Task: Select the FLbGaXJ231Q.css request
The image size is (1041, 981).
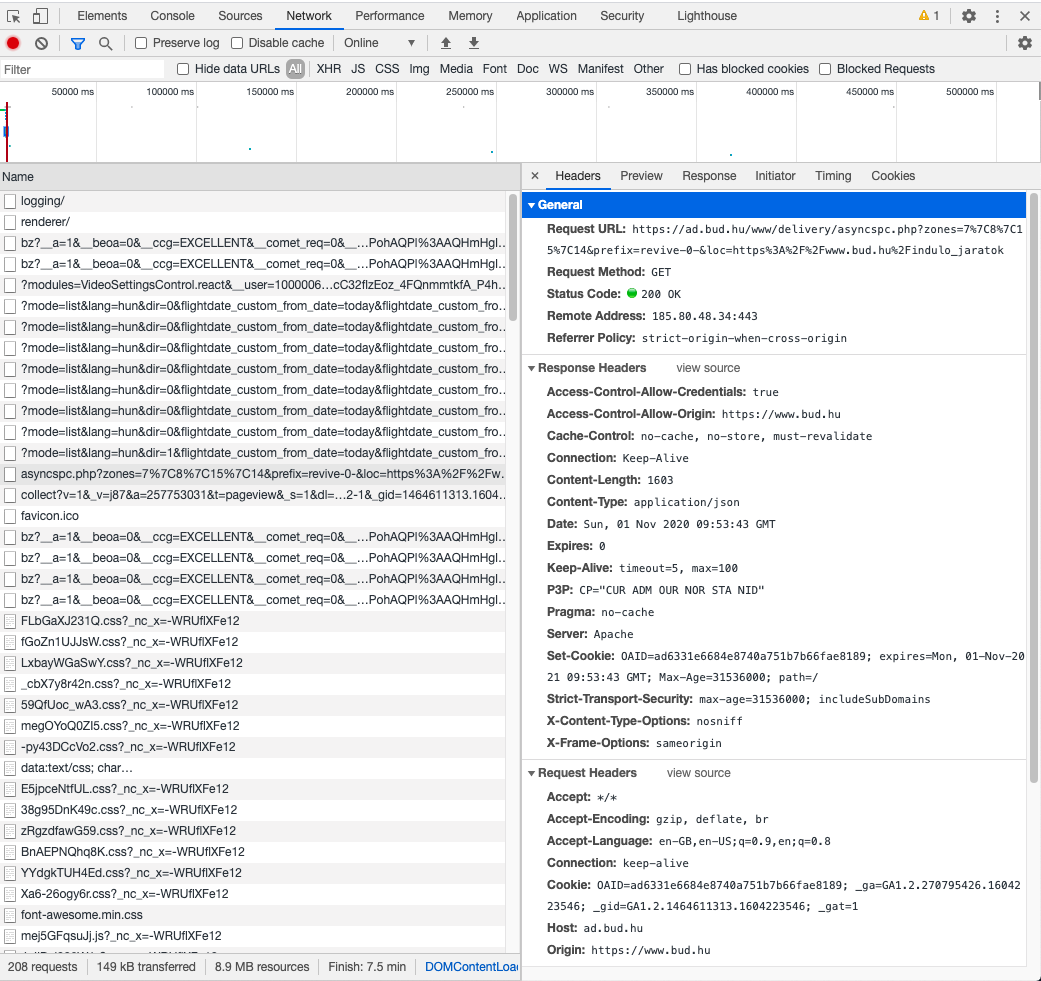Action: tap(252, 621)
